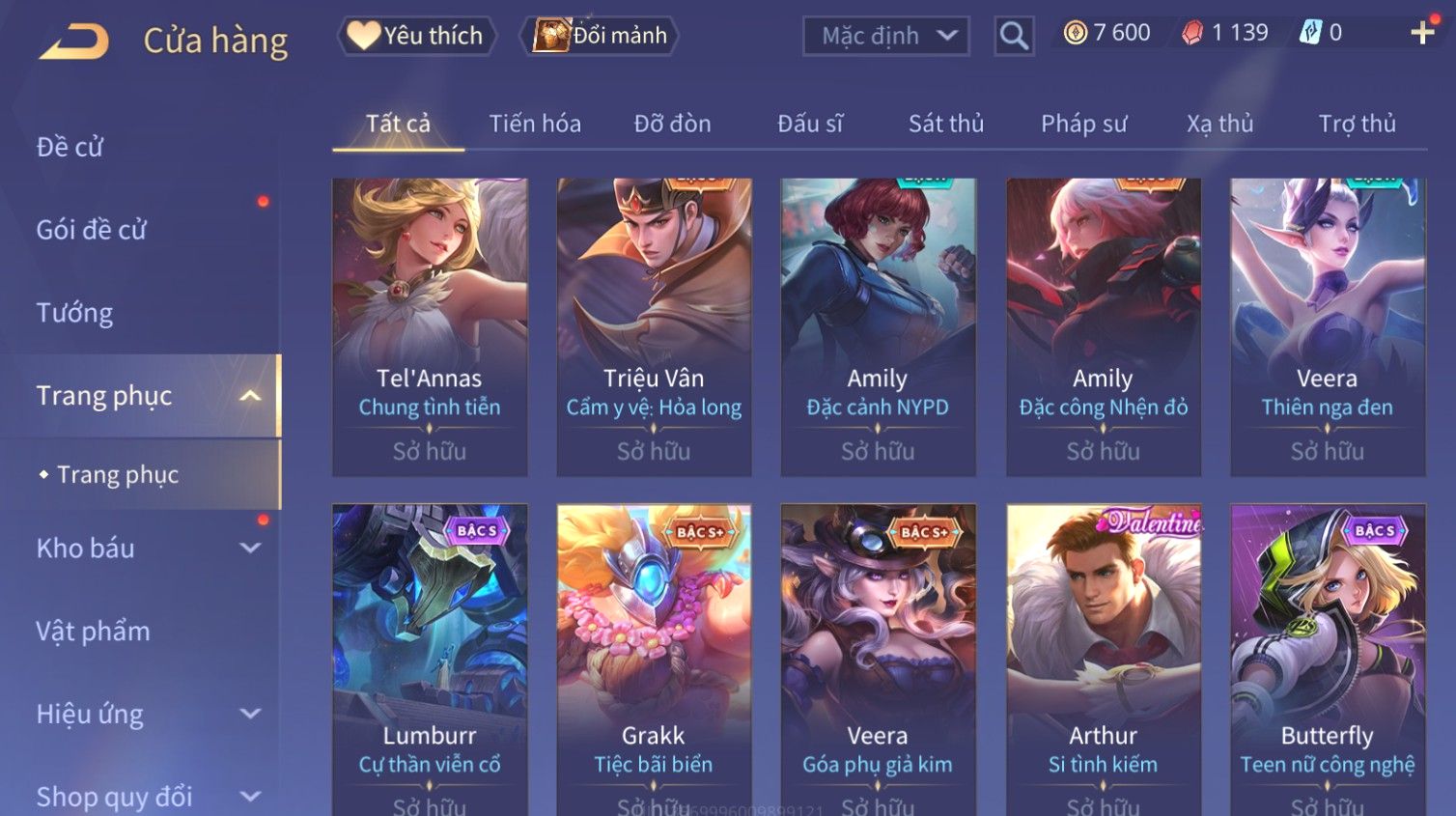Tap the plus icon to add currency

[x=1422, y=33]
